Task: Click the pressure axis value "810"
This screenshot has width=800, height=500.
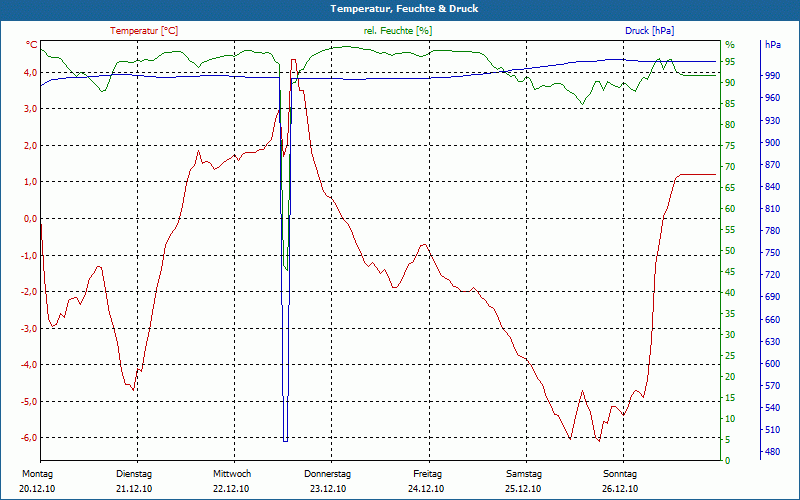Action: click(773, 209)
